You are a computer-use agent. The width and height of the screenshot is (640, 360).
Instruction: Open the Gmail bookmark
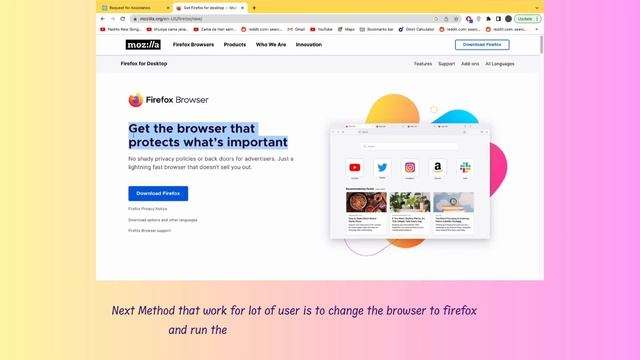click(x=296, y=29)
